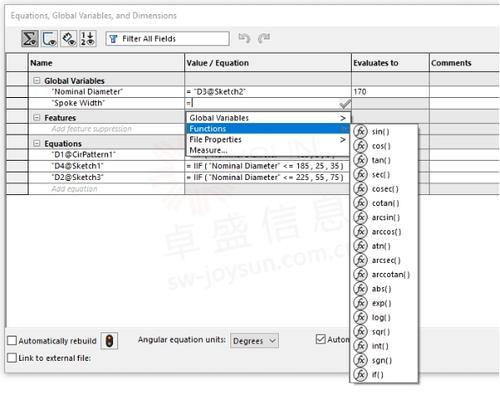Insert the if() function
The height and width of the screenshot is (396, 500).
pos(385,375)
